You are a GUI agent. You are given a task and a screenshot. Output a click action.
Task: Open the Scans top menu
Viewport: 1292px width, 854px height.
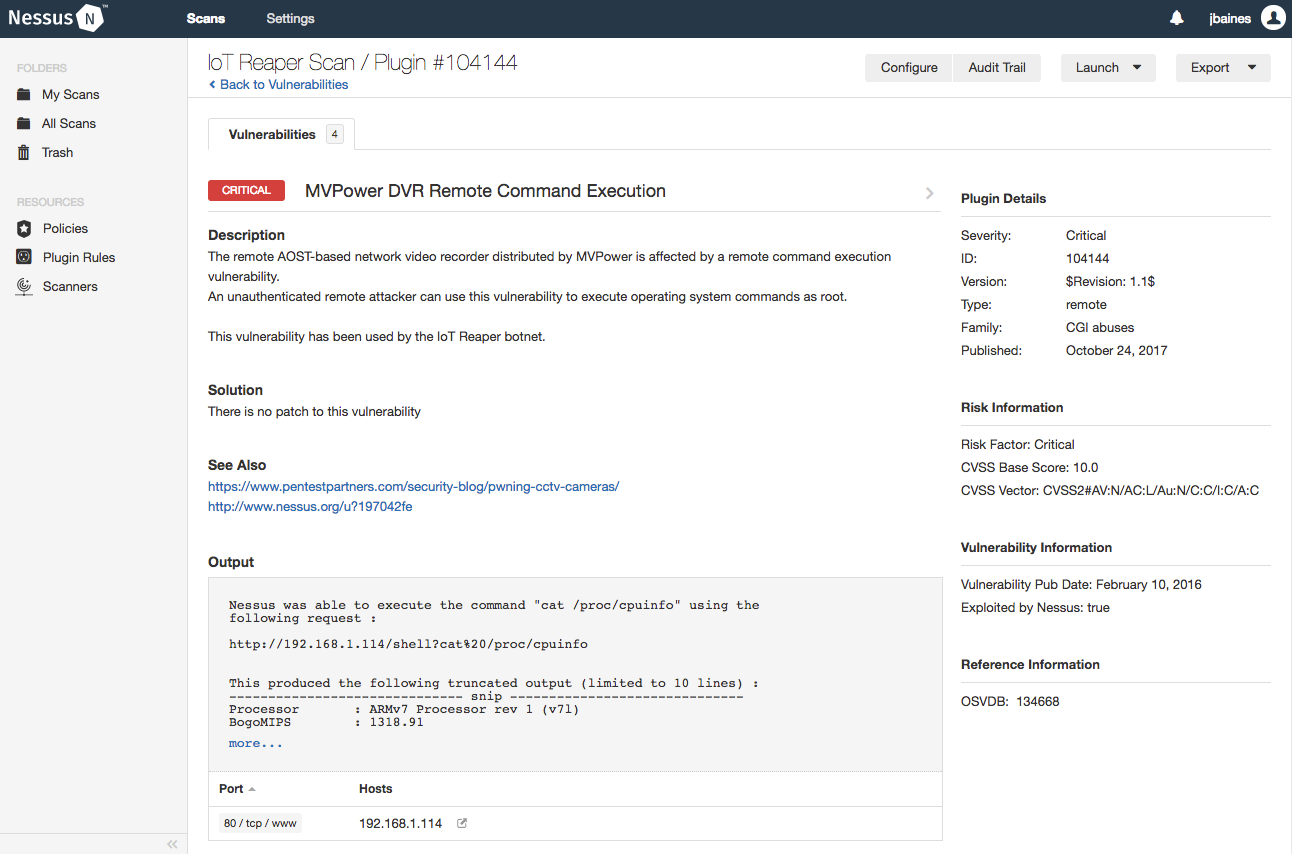click(x=206, y=18)
